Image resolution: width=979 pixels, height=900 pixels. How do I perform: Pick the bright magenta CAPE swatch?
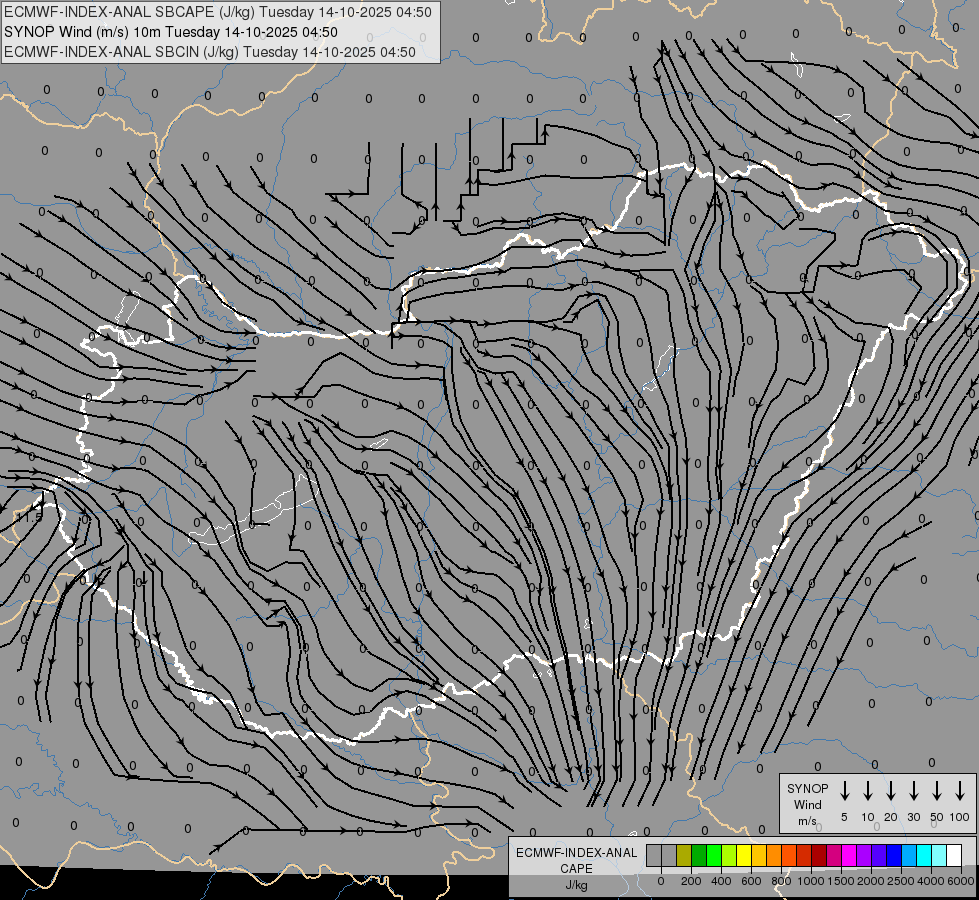pos(850,855)
